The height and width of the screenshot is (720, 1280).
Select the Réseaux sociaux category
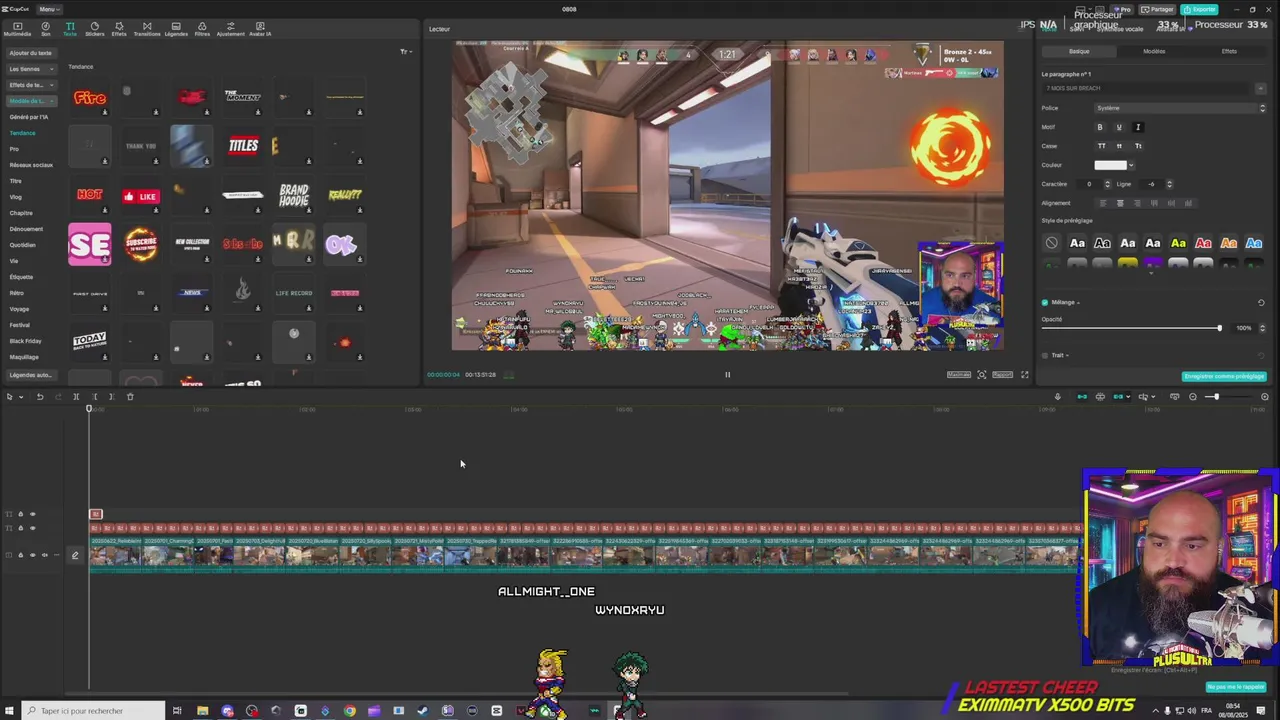[31, 165]
